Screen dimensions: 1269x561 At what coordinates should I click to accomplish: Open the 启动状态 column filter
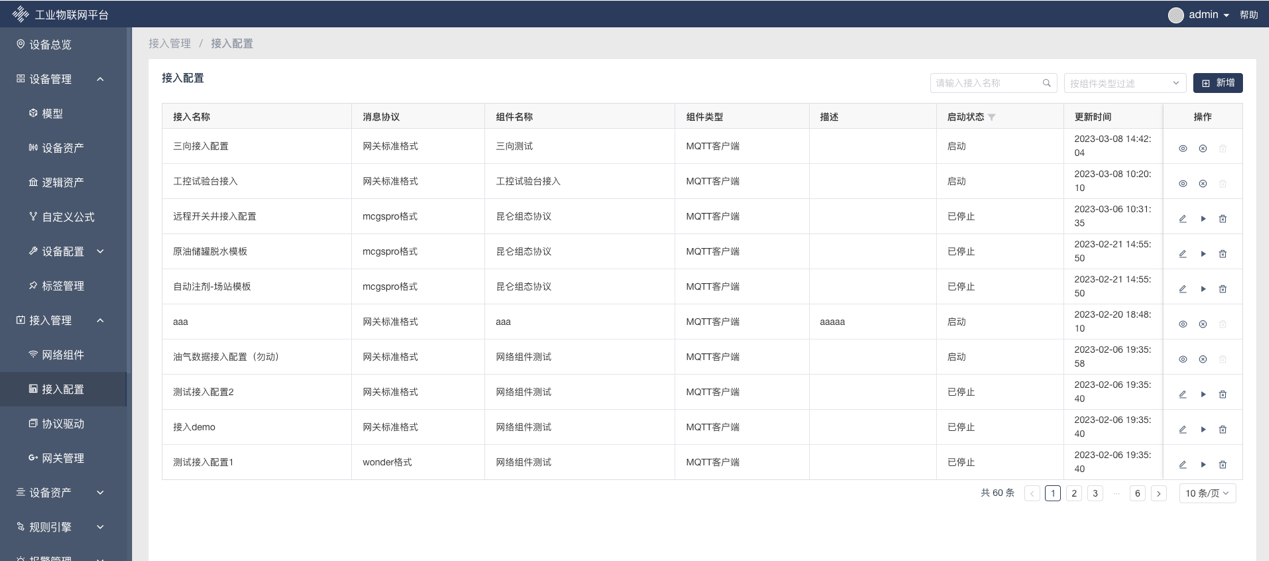pos(992,117)
